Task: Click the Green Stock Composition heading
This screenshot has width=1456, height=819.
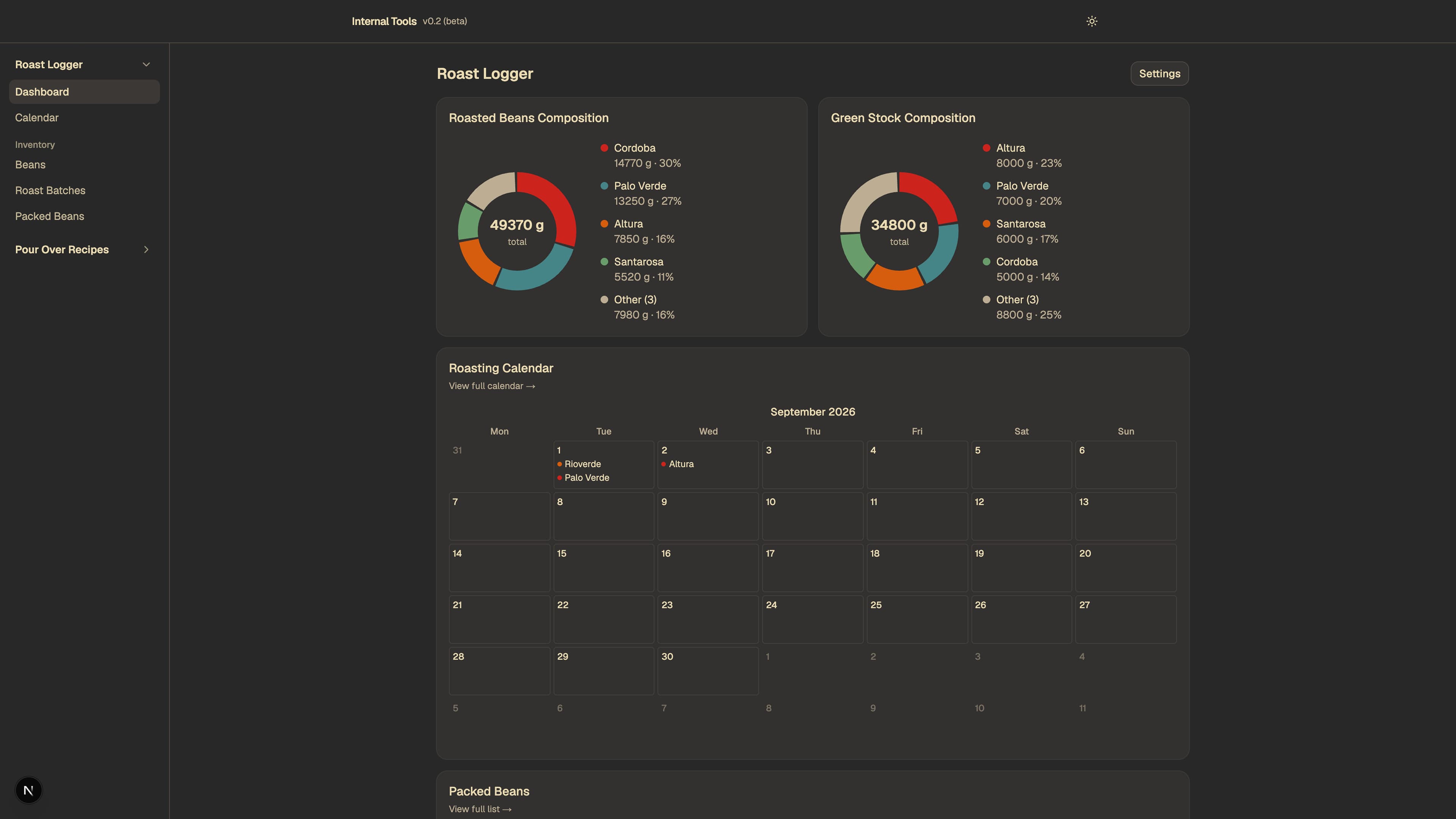Action: [x=903, y=118]
